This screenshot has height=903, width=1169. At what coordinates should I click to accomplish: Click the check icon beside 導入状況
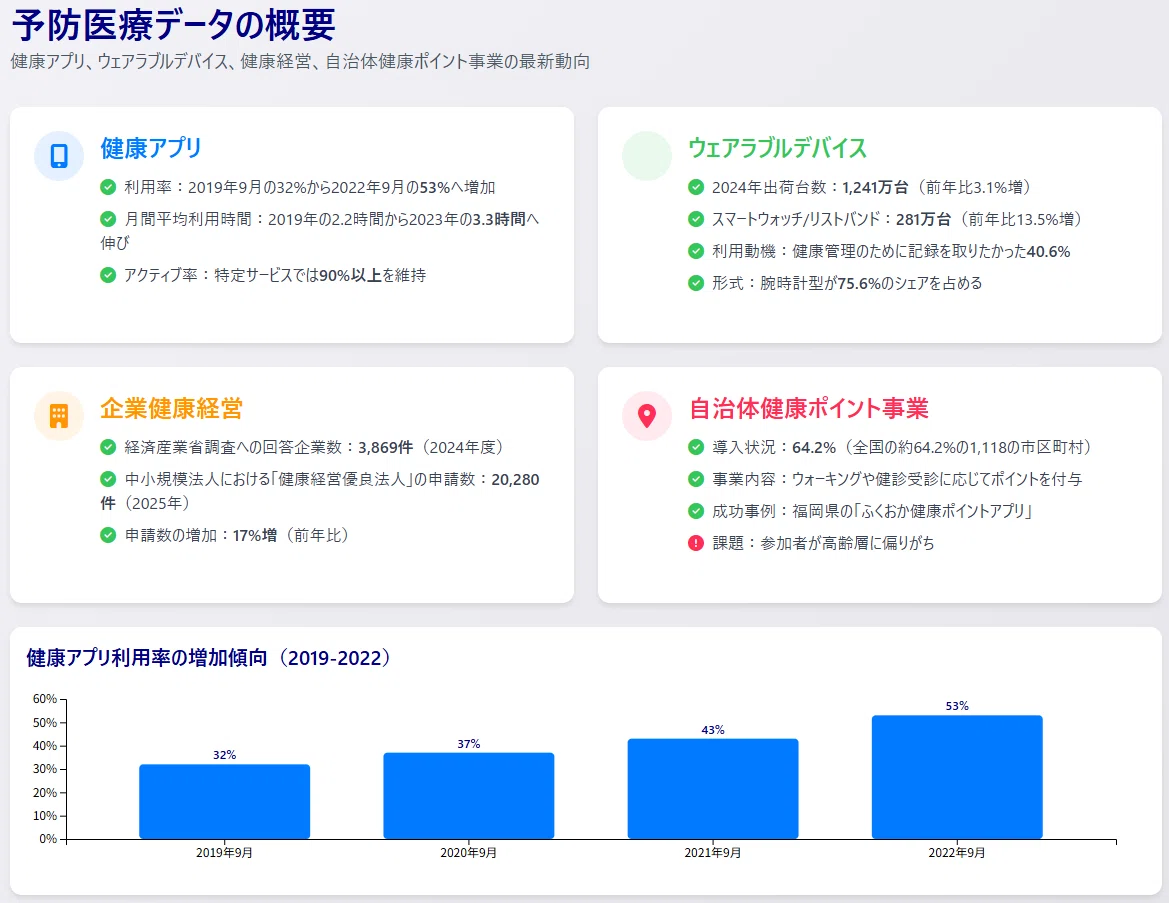pyautogui.click(x=696, y=447)
